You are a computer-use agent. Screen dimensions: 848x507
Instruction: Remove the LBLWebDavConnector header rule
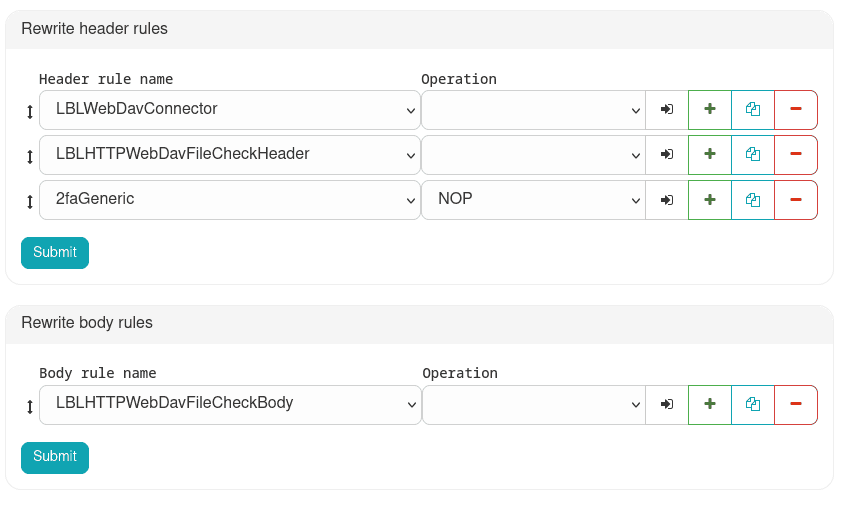(796, 109)
